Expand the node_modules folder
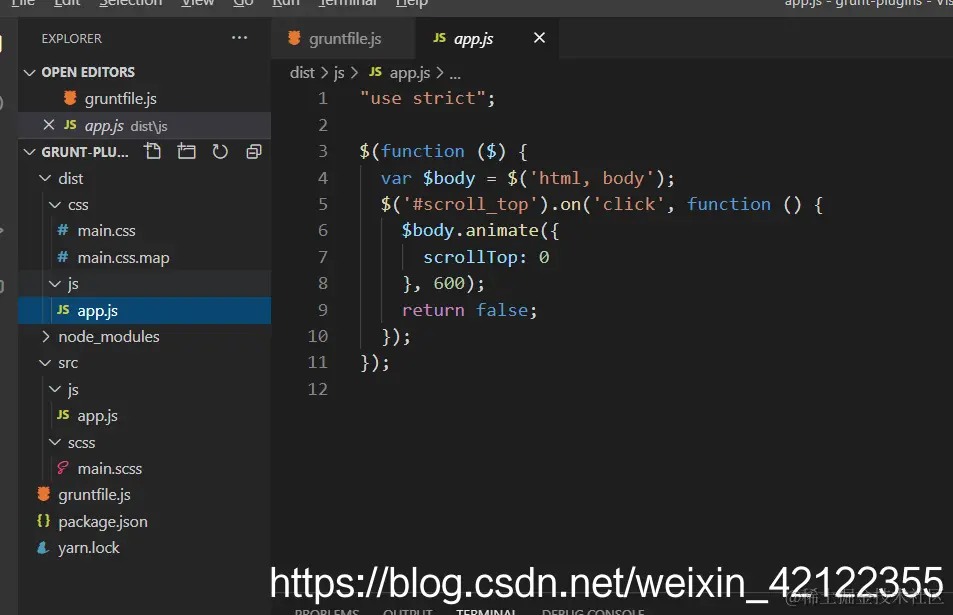953x615 pixels. point(46,336)
